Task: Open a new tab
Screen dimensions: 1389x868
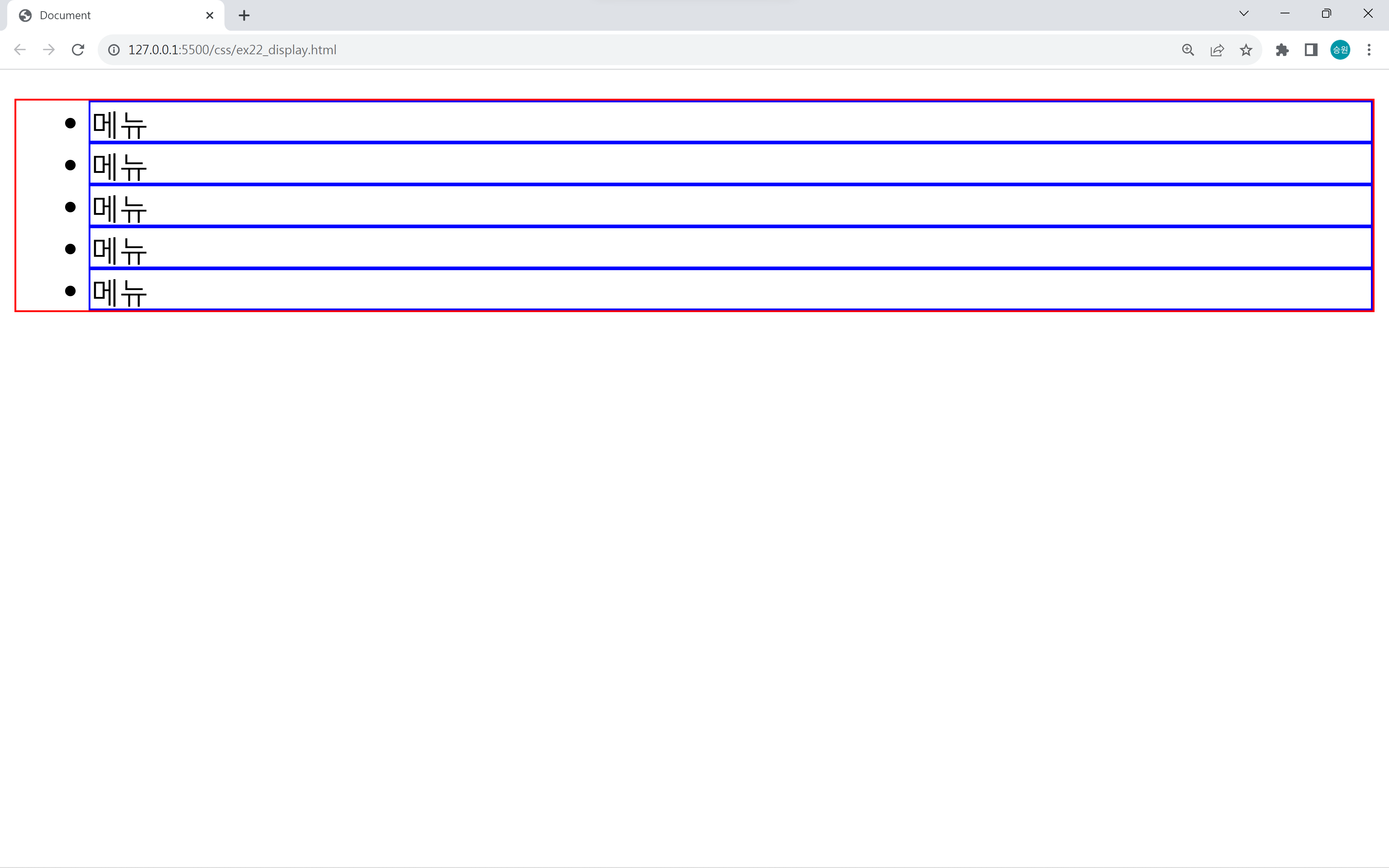Action: (x=244, y=16)
